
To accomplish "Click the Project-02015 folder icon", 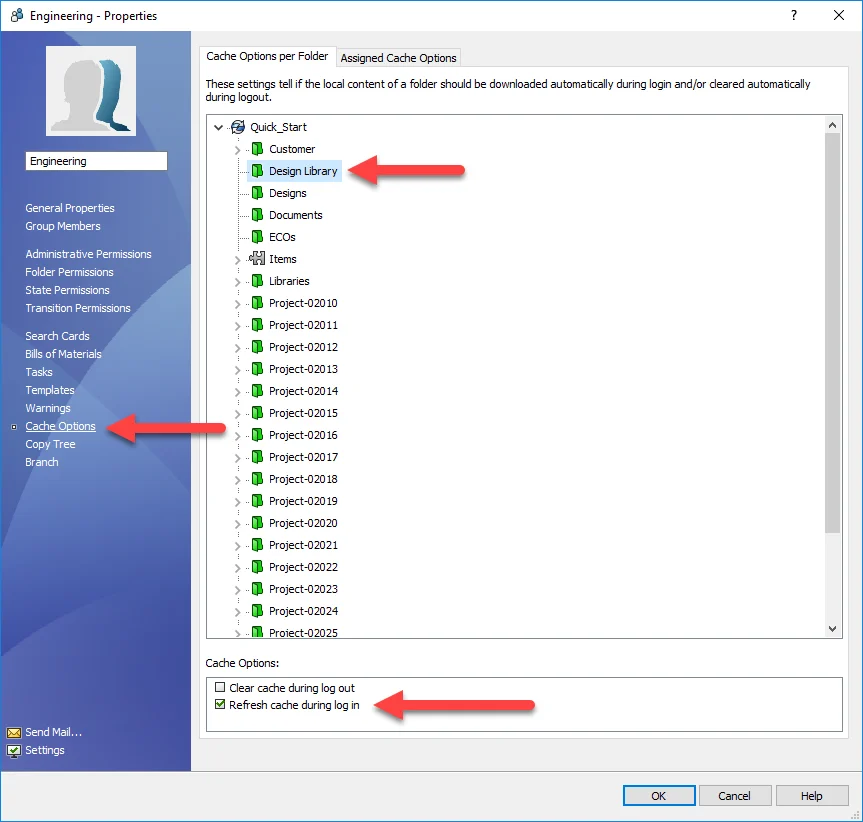I will tap(257, 413).
